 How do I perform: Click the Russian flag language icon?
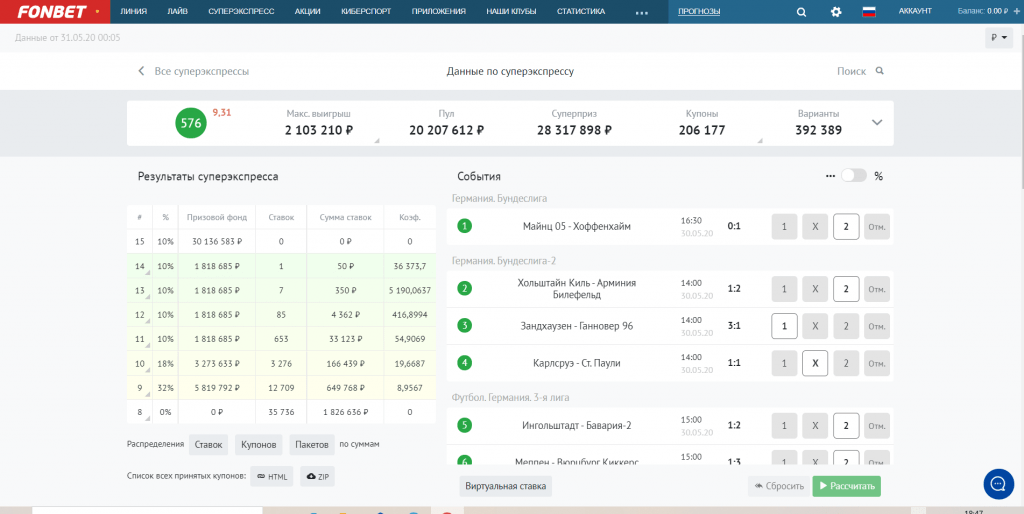(869, 12)
